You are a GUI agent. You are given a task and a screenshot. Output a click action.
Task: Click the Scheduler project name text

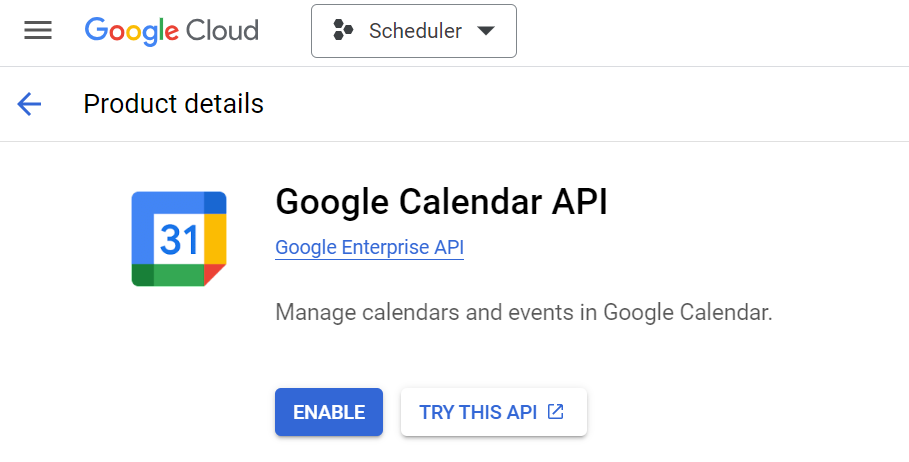[x=415, y=31]
